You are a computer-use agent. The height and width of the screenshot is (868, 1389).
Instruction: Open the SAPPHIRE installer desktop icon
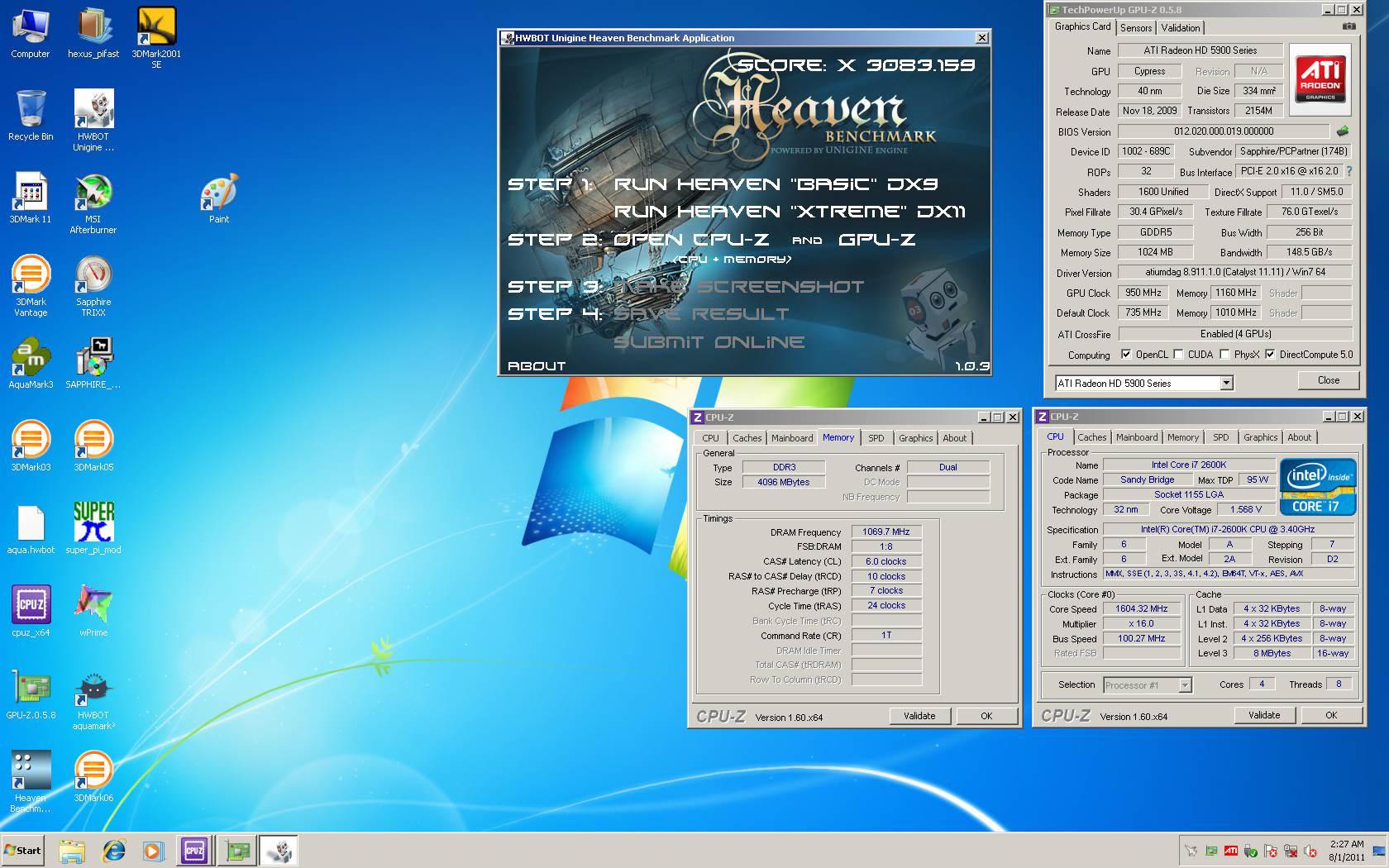point(93,364)
